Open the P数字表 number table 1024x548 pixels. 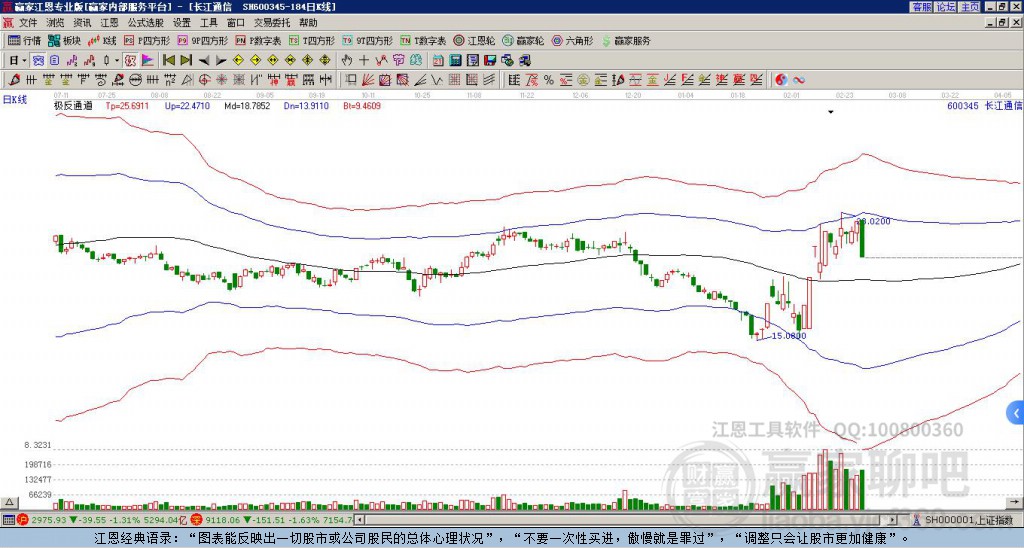(x=258, y=40)
